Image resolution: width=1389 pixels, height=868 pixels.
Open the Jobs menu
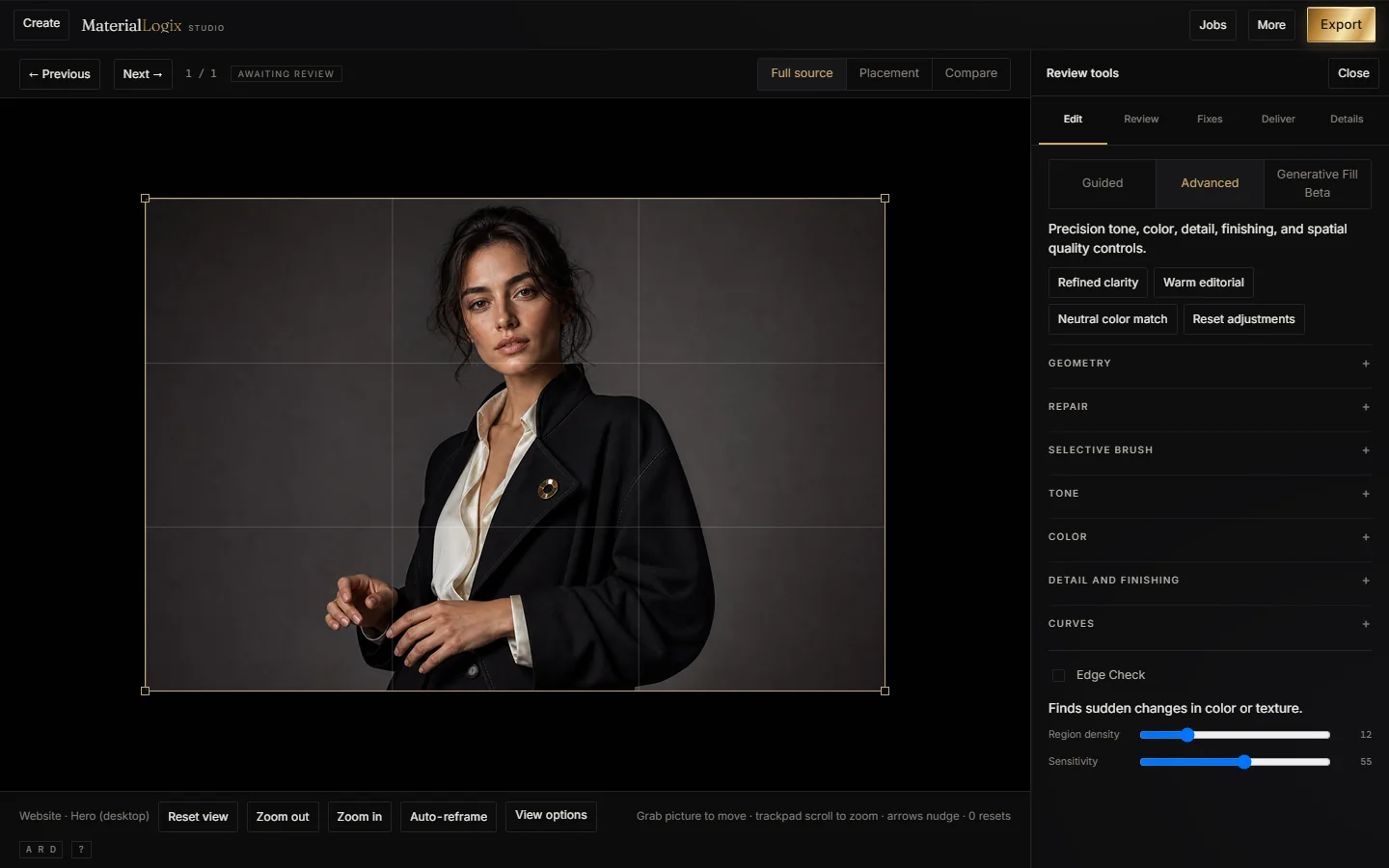coord(1212,25)
